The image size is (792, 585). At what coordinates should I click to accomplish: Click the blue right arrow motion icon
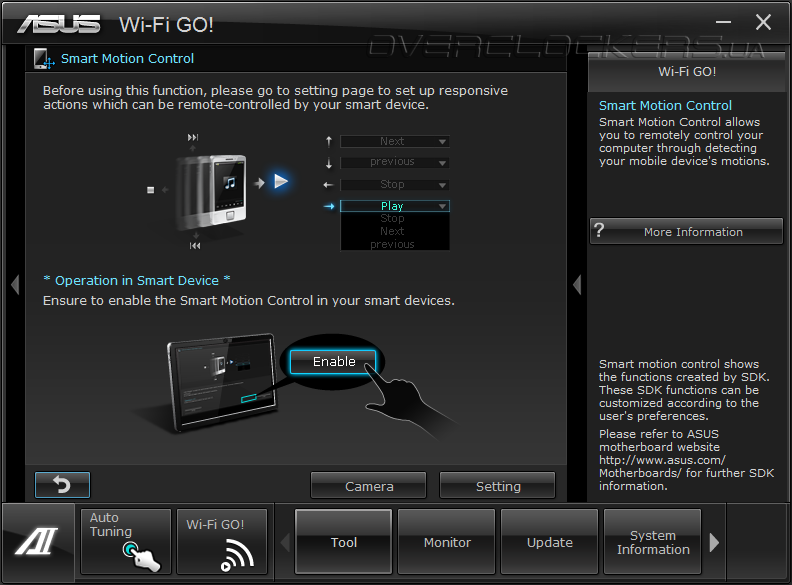click(329, 206)
